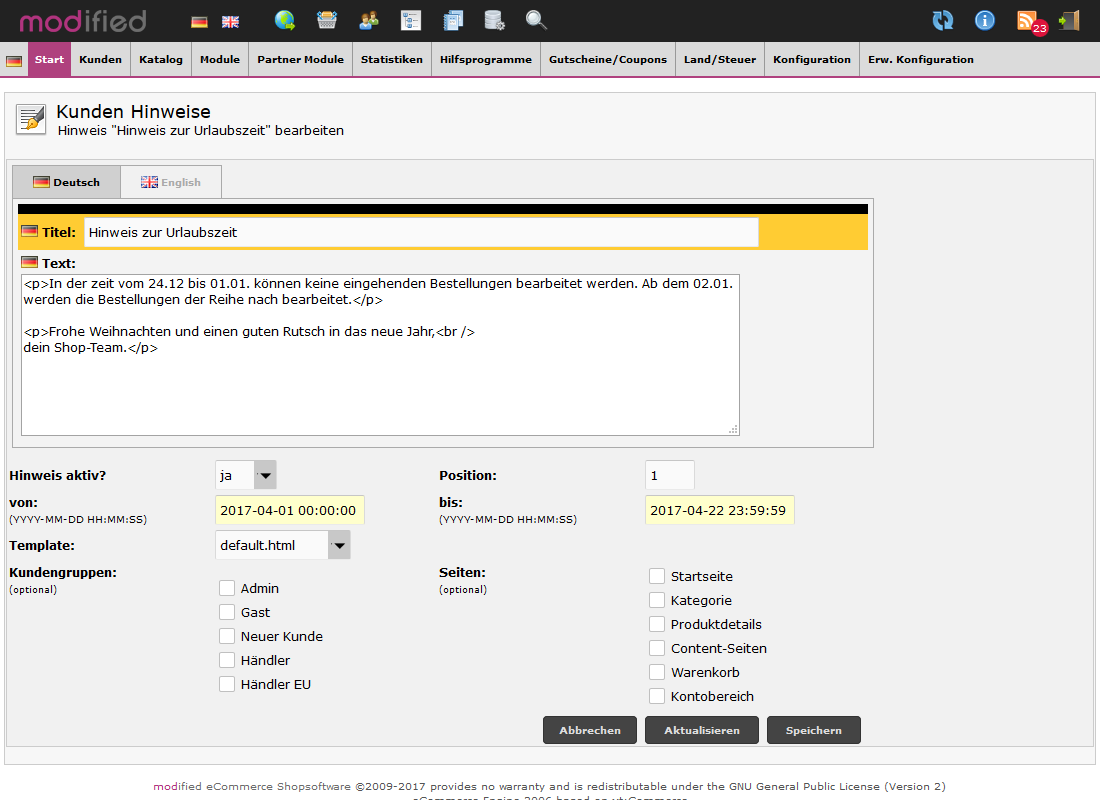Image resolution: width=1100 pixels, height=800 pixels.
Task: Enable the Gast customer group checkbox
Action: (x=227, y=612)
